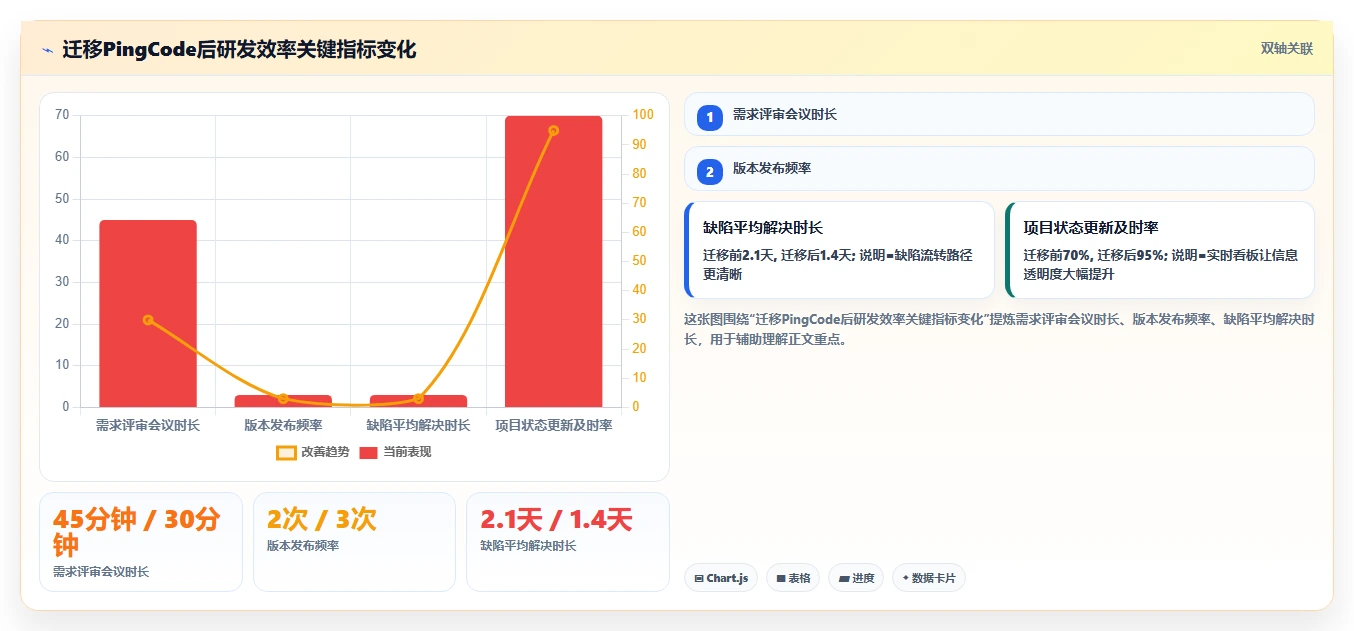Click the lightning icon beside the title

tap(47, 50)
